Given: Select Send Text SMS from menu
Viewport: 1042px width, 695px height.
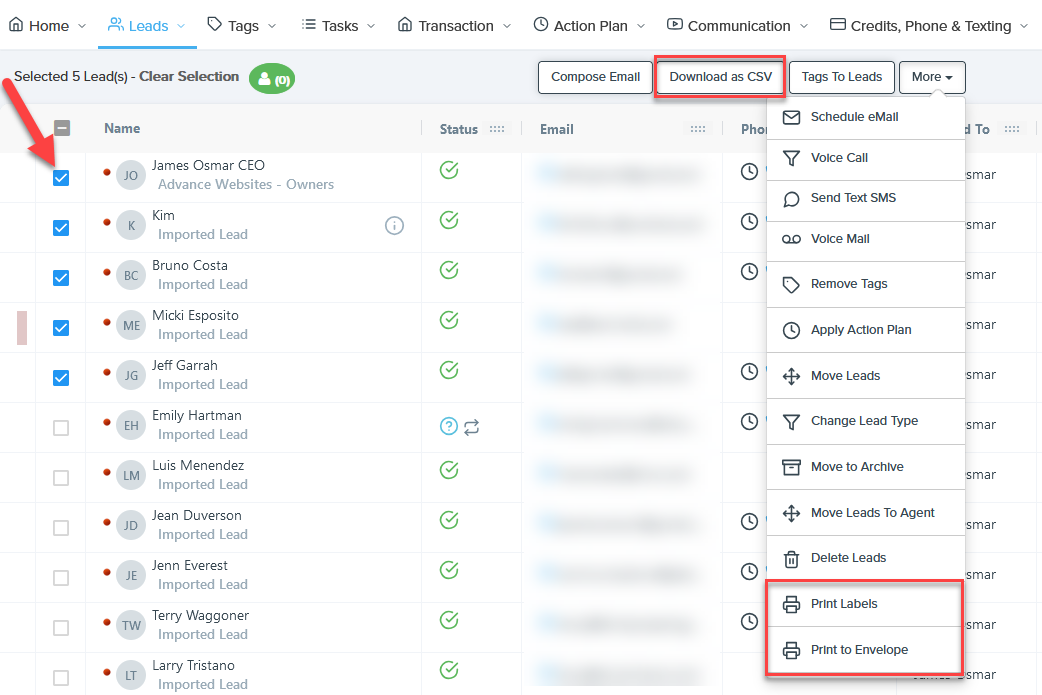Looking at the screenshot, I should tap(853, 198).
